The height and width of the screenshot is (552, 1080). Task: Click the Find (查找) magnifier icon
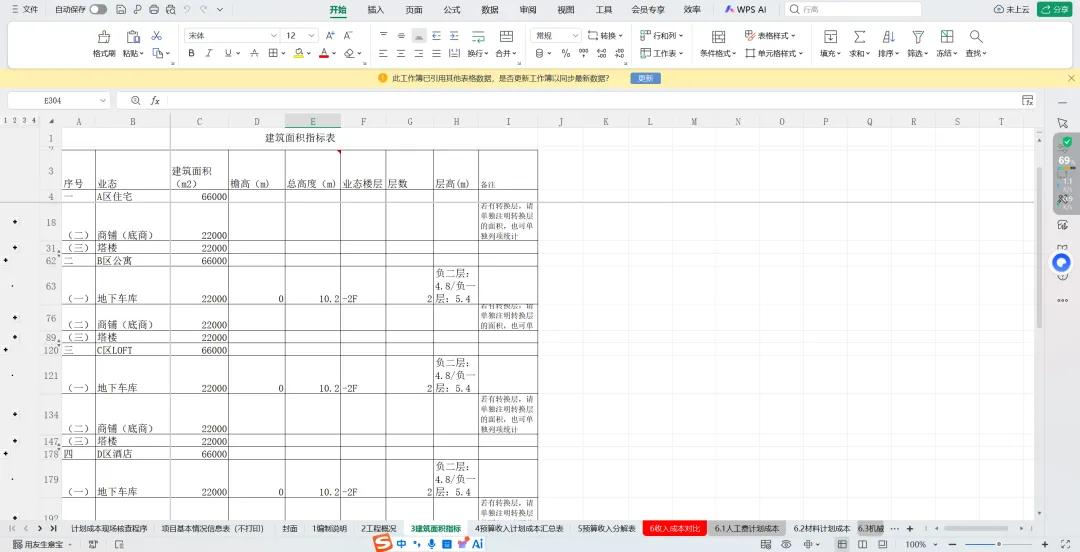click(975, 37)
